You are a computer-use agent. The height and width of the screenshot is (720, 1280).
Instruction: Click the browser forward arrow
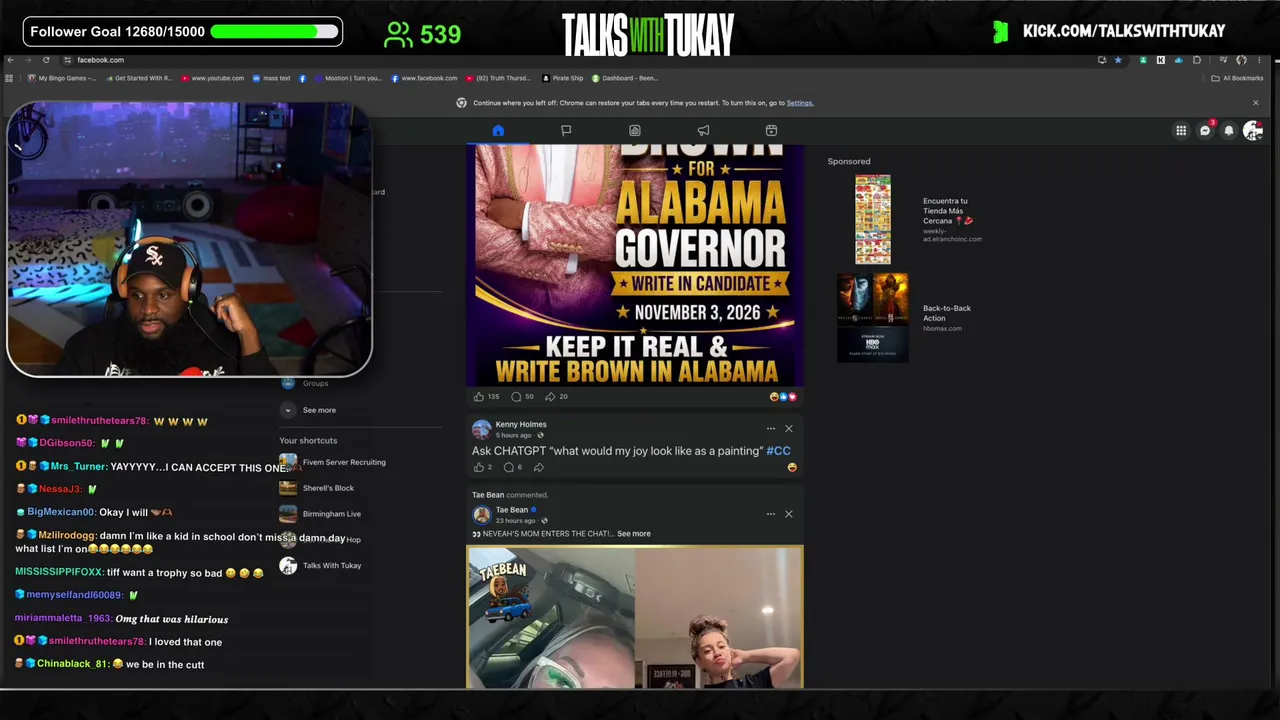[28, 60]
